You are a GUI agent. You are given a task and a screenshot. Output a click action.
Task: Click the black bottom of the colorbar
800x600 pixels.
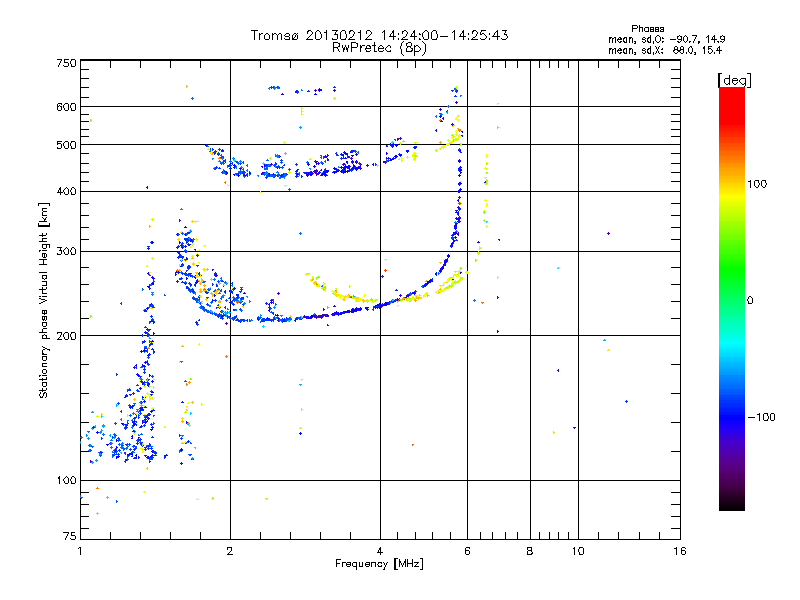tap(732, 503)
